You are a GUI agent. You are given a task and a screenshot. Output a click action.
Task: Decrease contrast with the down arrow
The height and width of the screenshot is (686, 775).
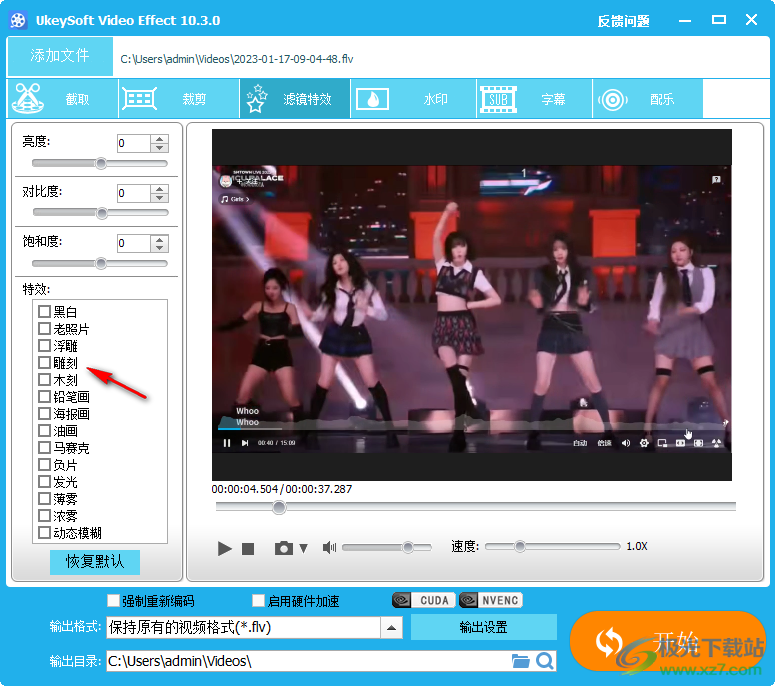[x=159, y=198]
